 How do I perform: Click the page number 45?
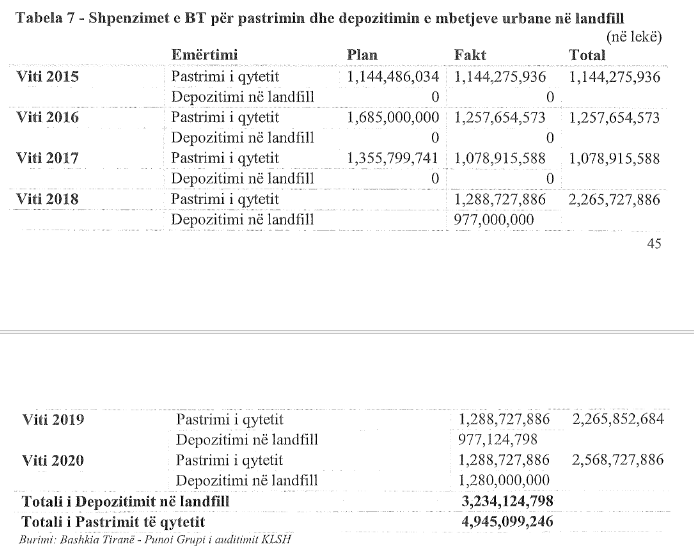pyautogui.click(x=655, y=243)
